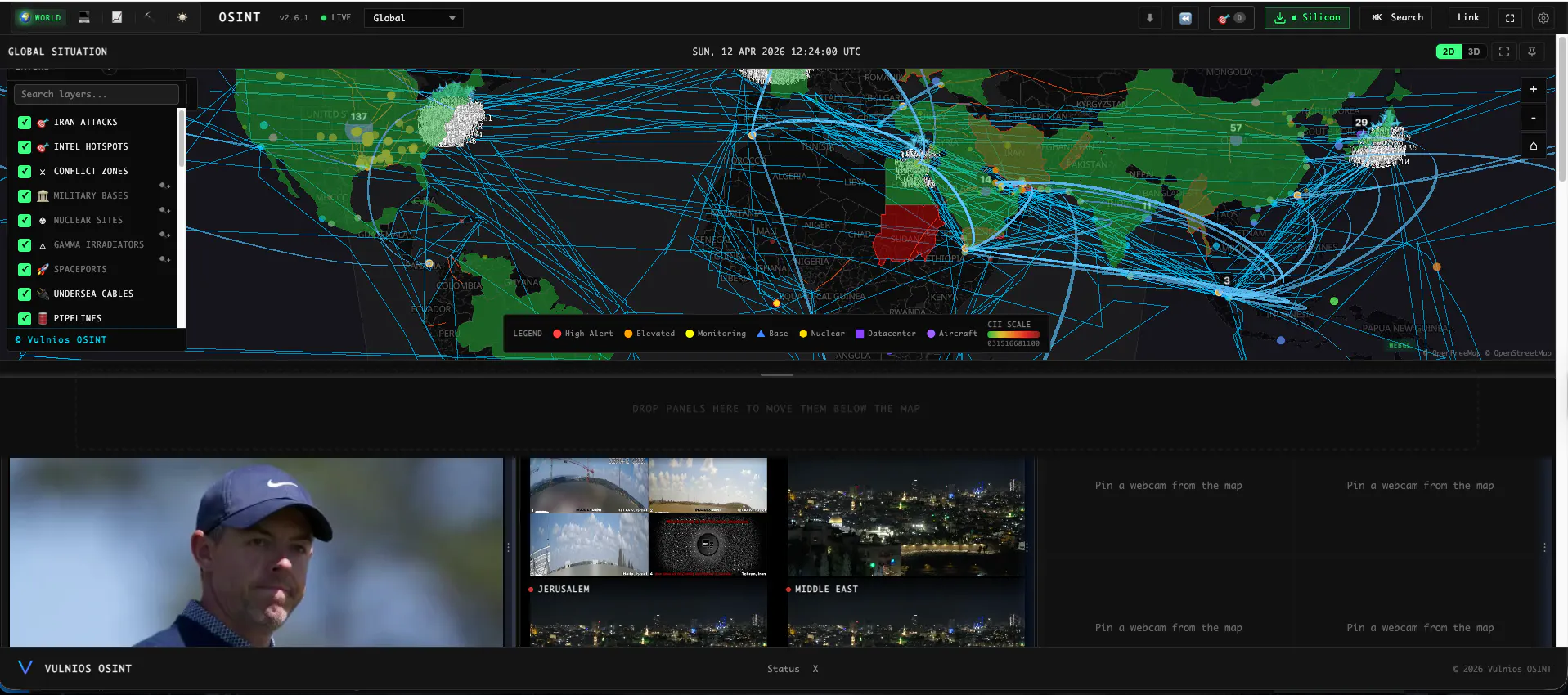This screenshot has height=695, width=1568.
Task: Click the Link button
Action: coord(1468,18)
